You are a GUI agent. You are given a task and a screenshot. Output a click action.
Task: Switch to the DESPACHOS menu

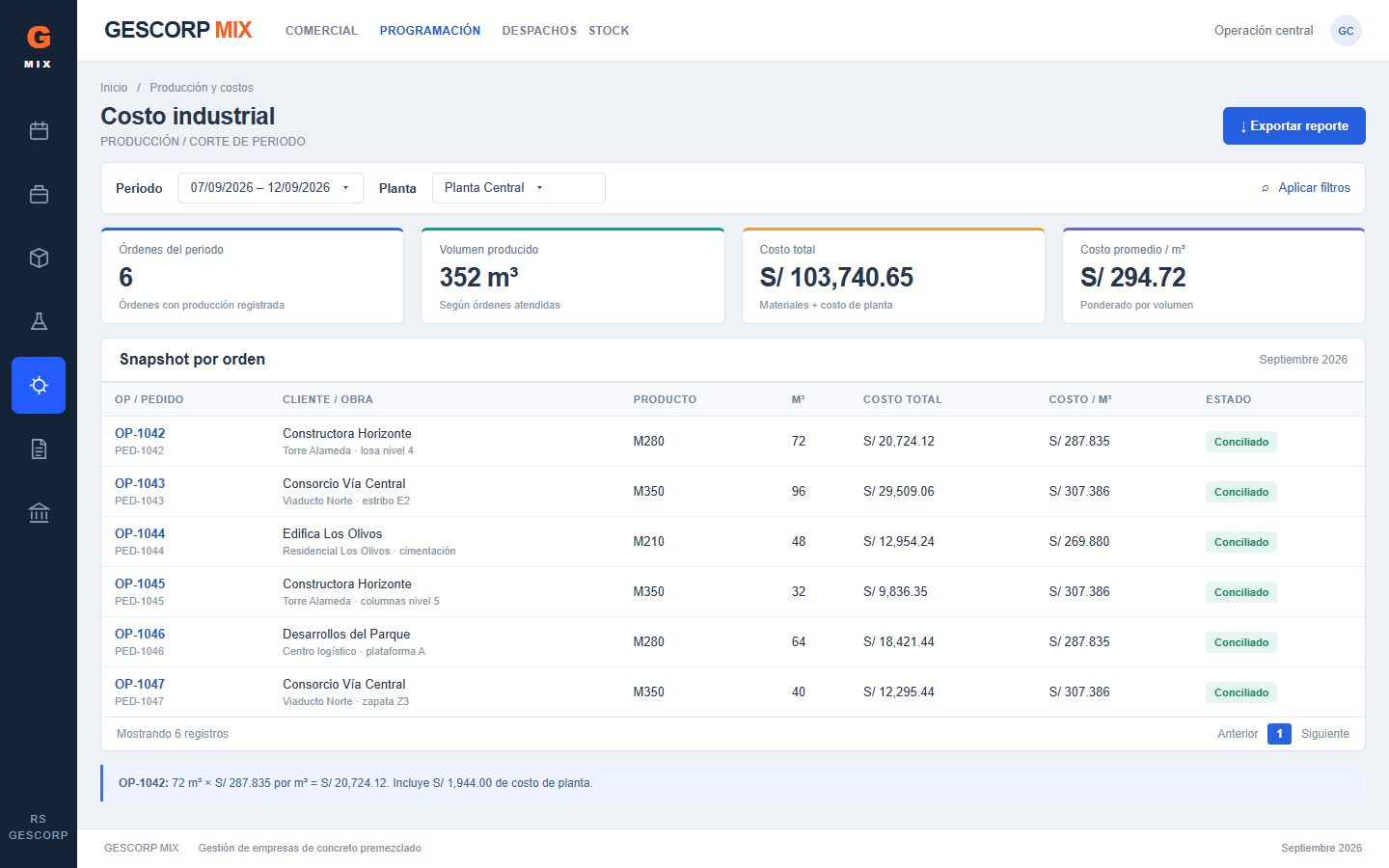[539, 31]
